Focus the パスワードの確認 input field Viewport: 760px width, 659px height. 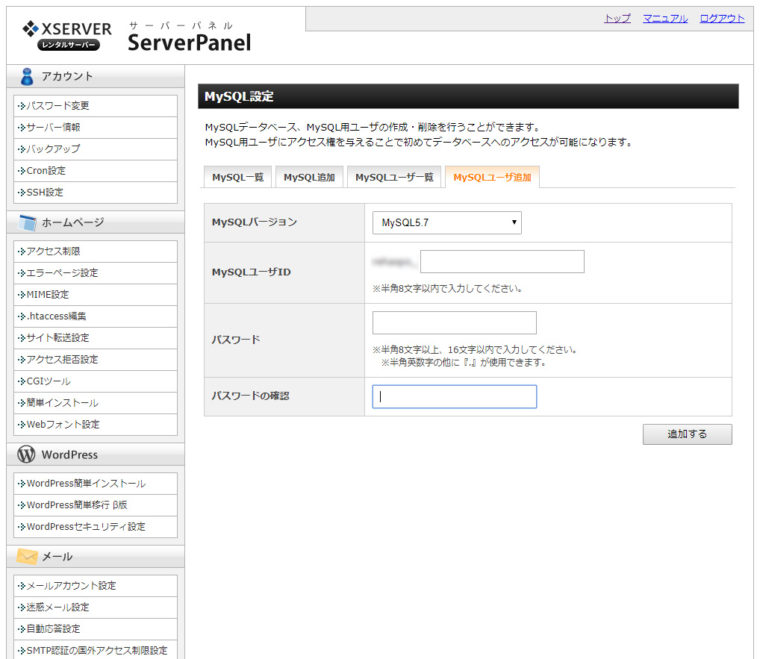click(x=454, y=397)
